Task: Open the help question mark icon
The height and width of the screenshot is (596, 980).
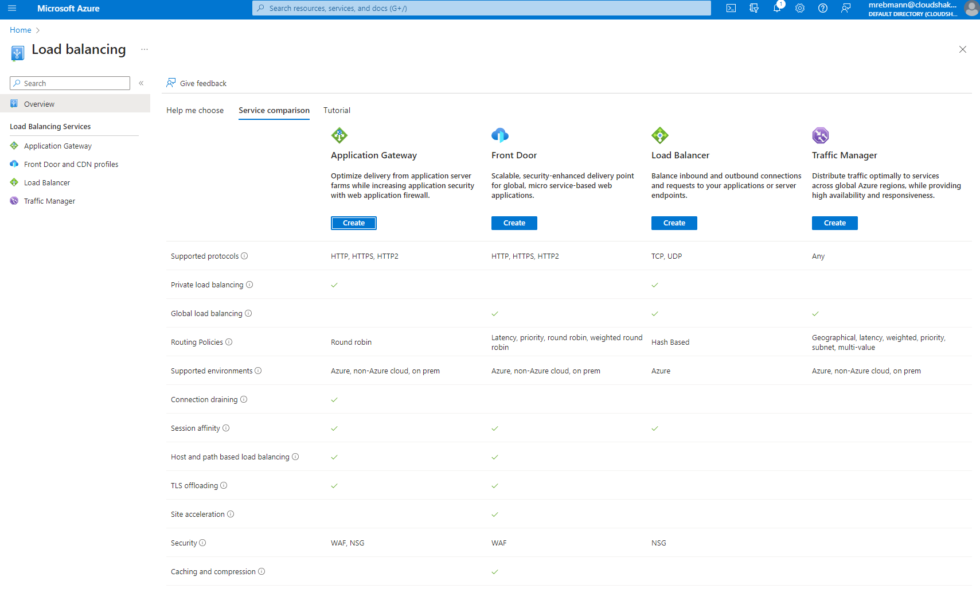Action: (822, 8)
